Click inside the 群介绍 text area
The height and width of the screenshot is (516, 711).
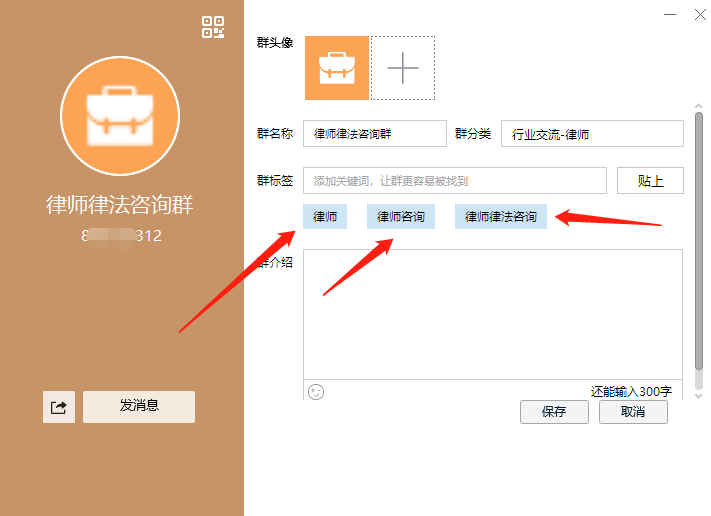pos(493,314)
